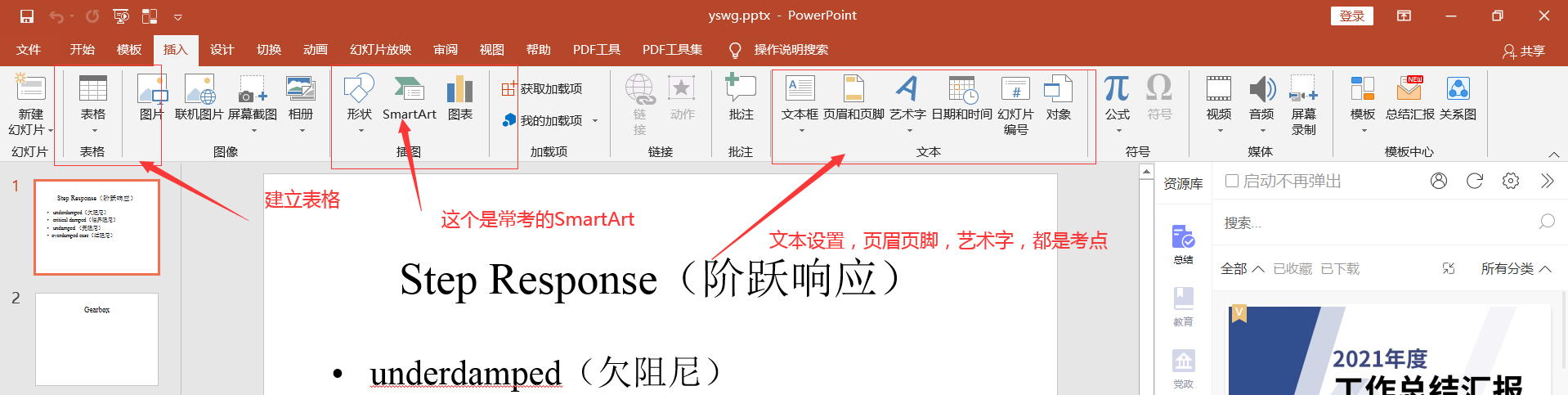1568x395 pixels.
Task: Select 教育 category in resource sidebar
Action: (x=1183, y=307)
